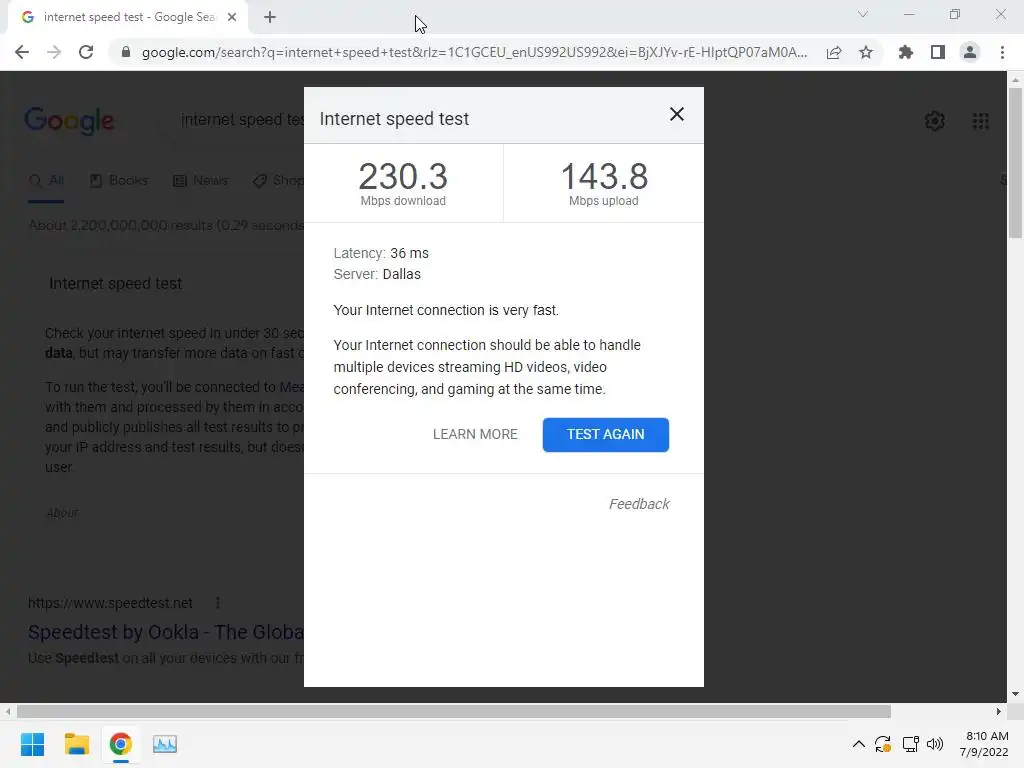The image size is (1024, 768).
Task: Click the Chrome taskbar icon
Action: click(x=120, y=744)
